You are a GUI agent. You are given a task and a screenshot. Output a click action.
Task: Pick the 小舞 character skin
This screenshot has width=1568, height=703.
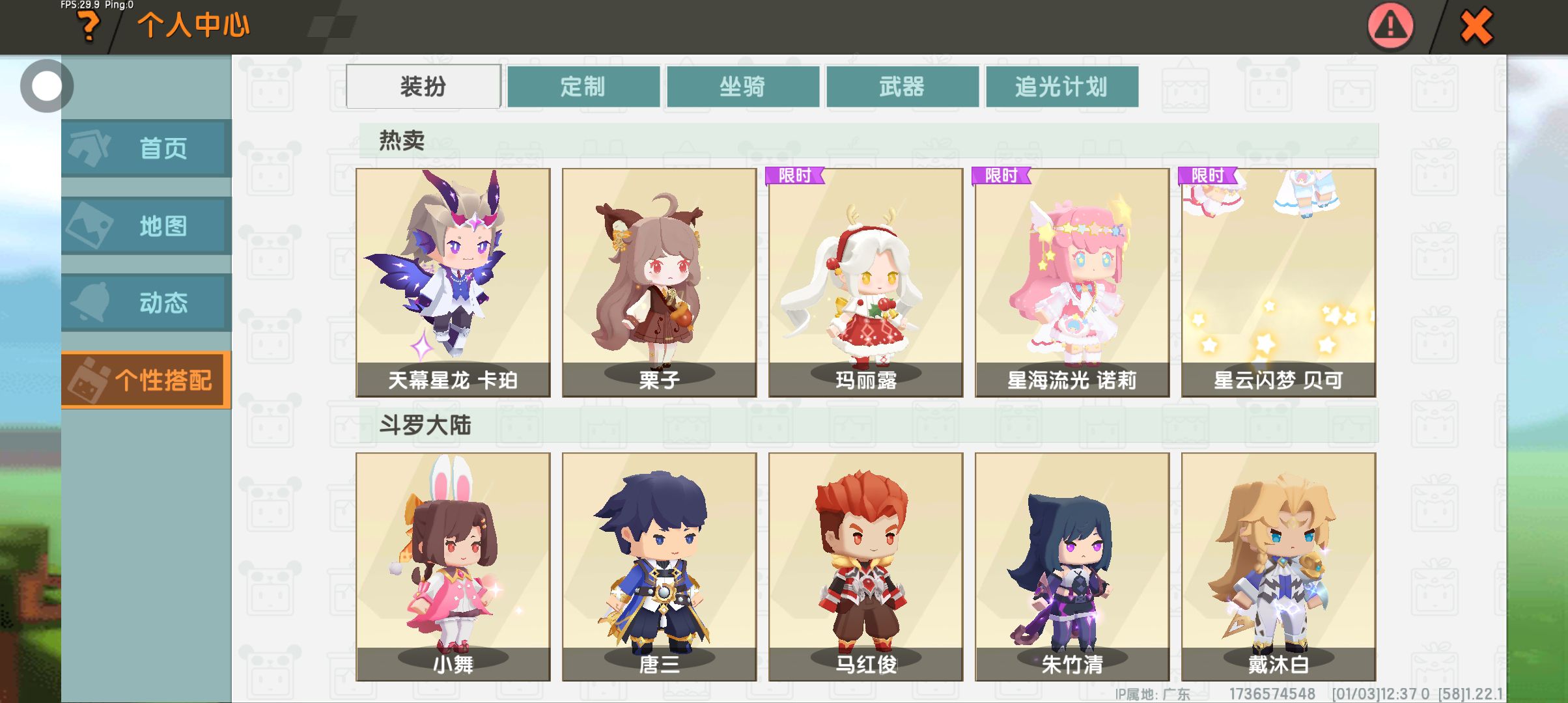click(453, 567)
